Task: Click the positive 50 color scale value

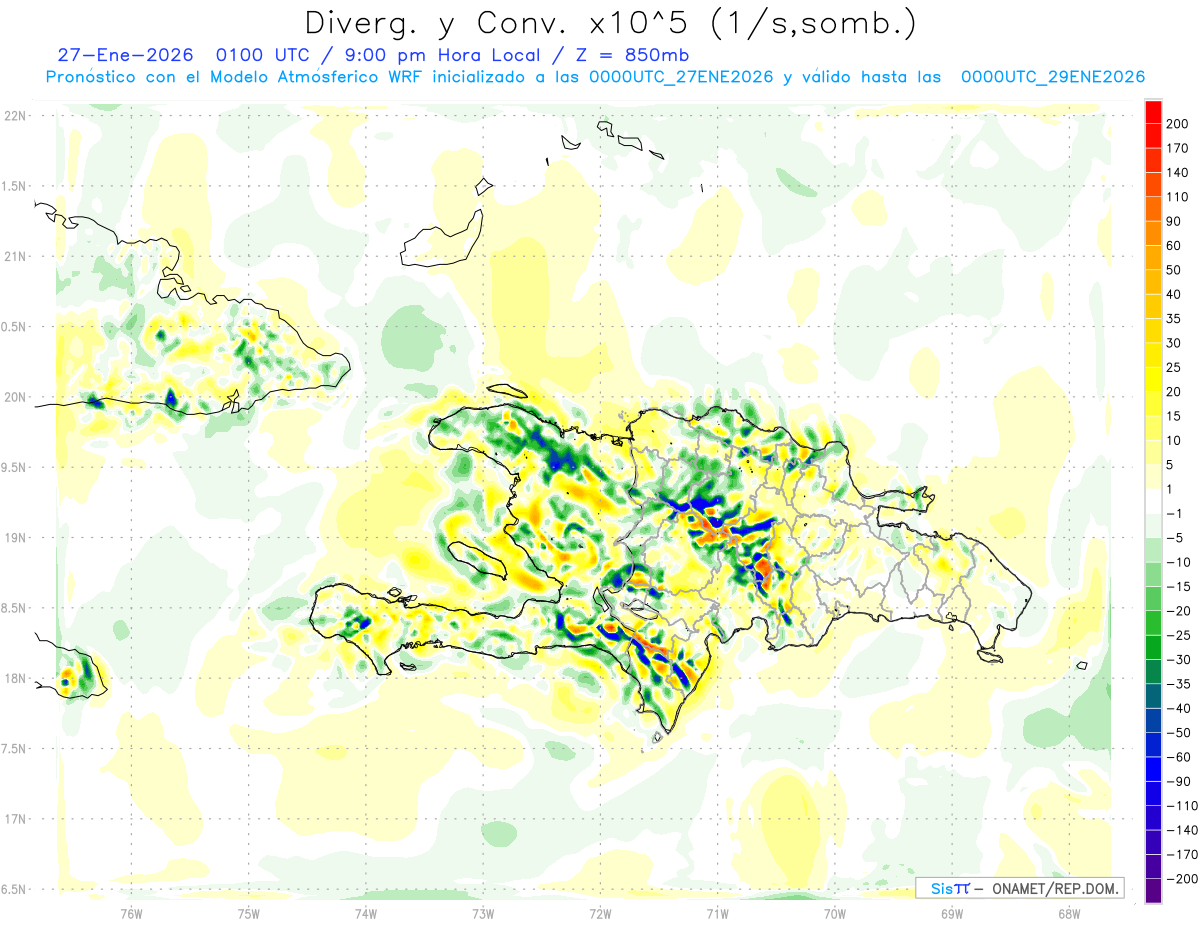Action: pyautogui.click(x=1175, y=270)
